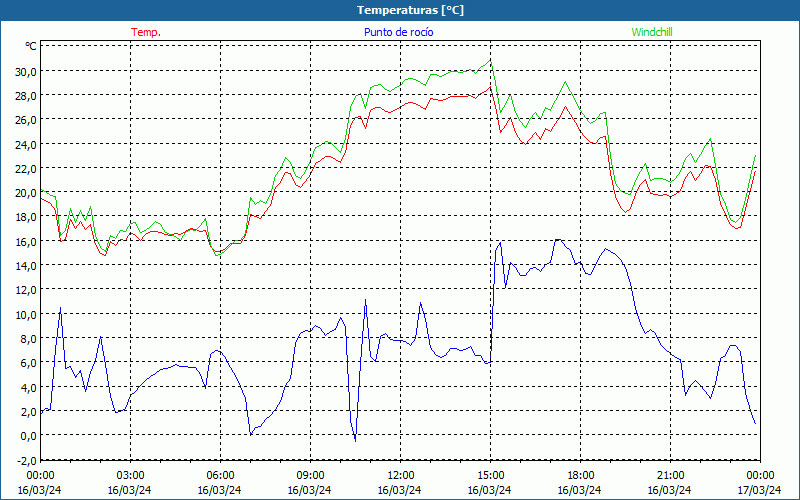Click the 06:00 time axis label
This screenshot has height=500, width=800.
[x=220, y=476]
